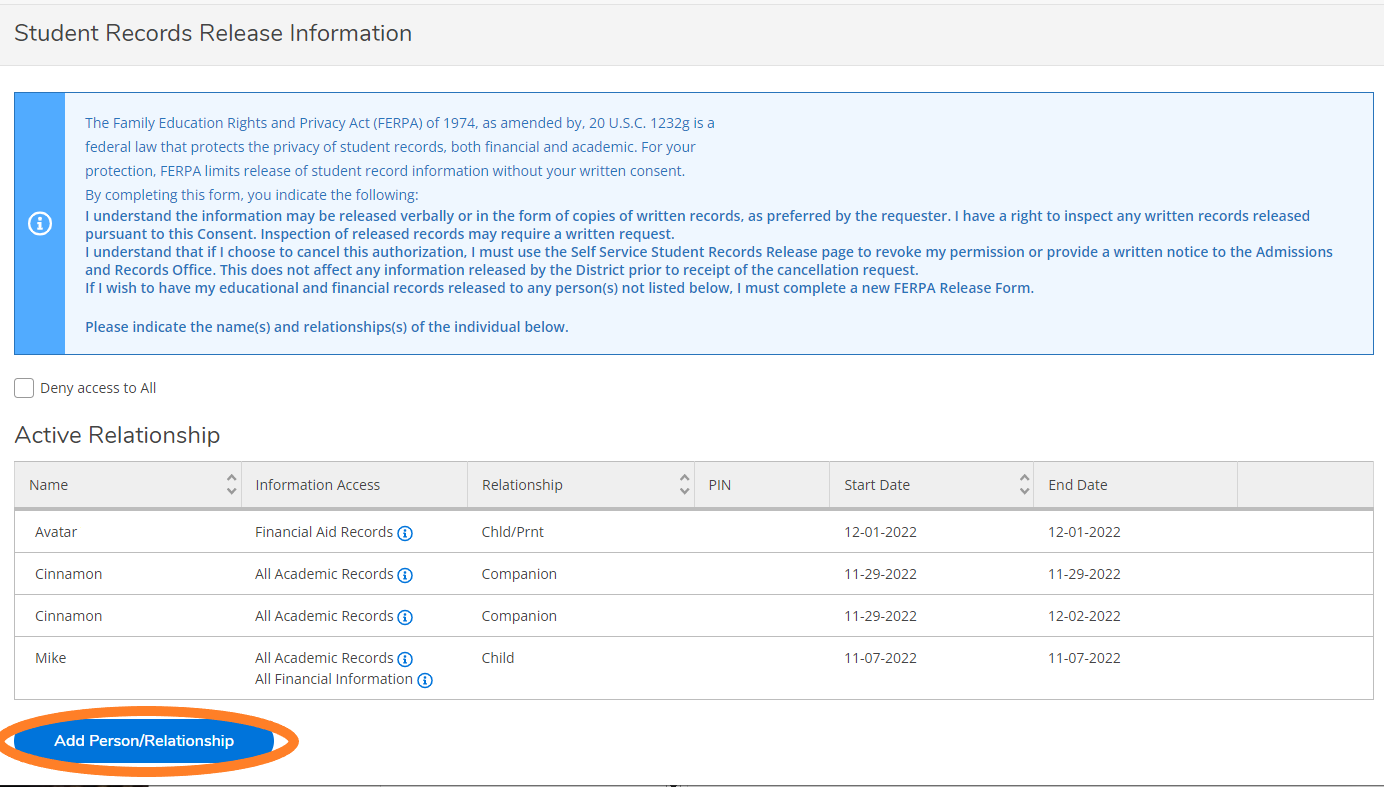
Task: Click Chld/Prnt relationship cell
Action: tap(513, 532)
